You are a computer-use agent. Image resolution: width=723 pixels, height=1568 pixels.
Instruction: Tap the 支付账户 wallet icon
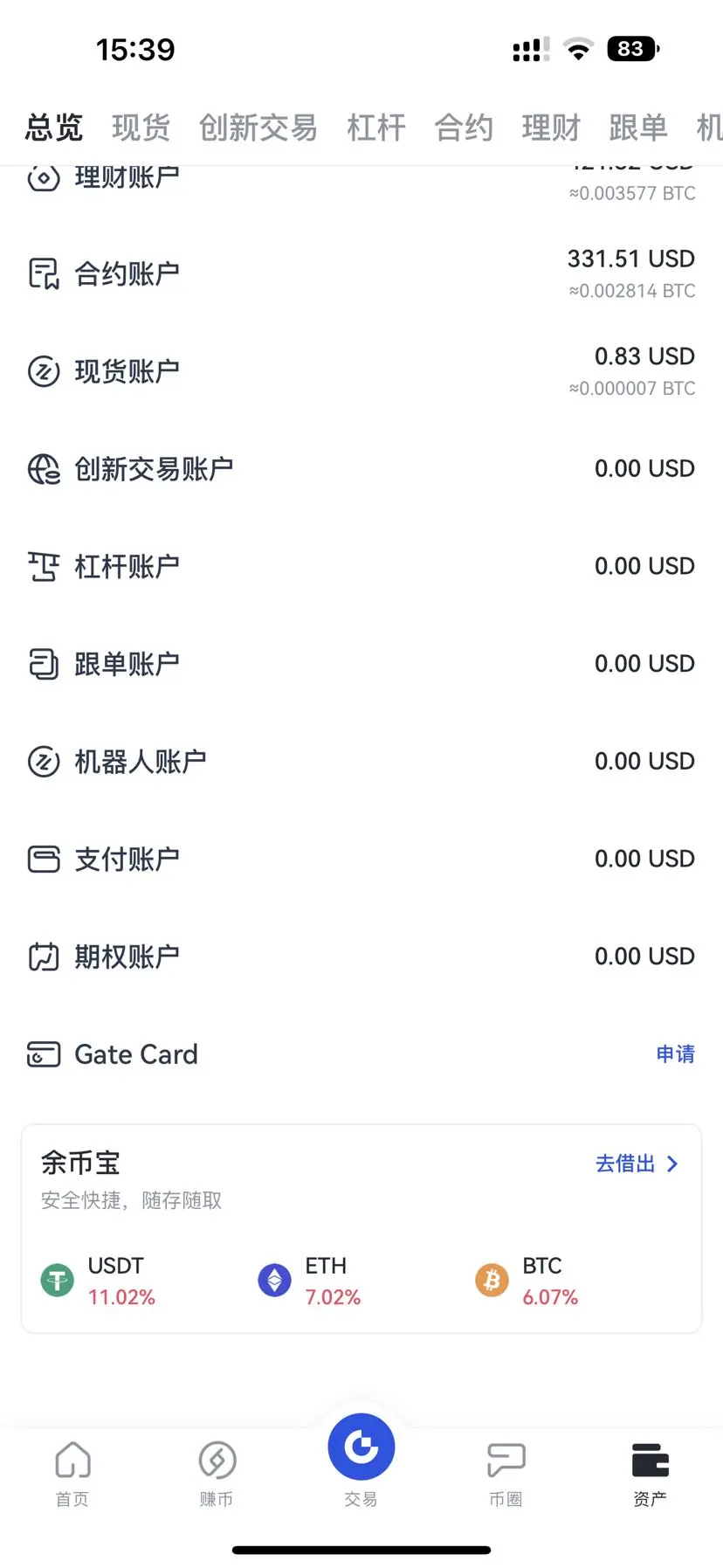click(x=44, y=860)
